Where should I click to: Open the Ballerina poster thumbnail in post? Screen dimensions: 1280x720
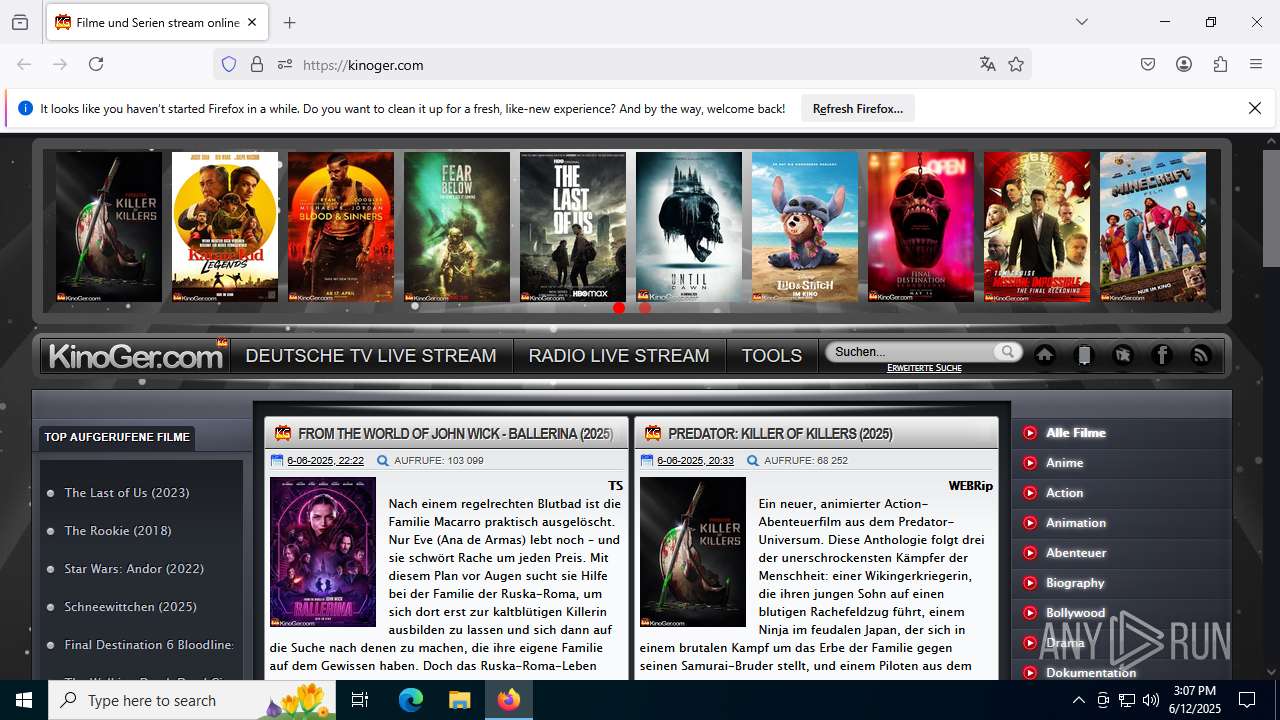(x=323, y=552)
